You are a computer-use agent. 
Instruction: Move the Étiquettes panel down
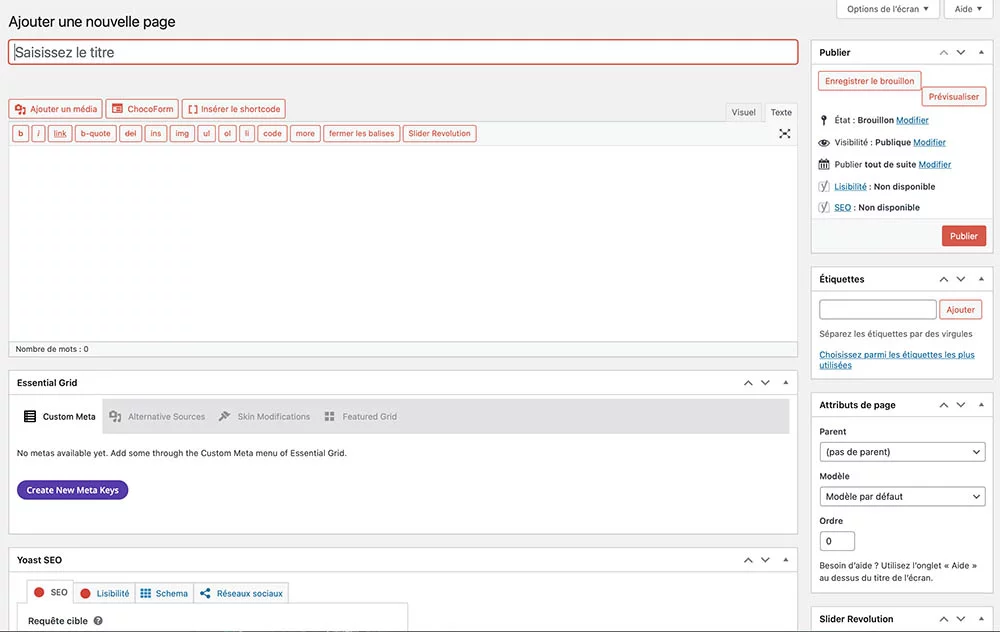click(961, 279)
